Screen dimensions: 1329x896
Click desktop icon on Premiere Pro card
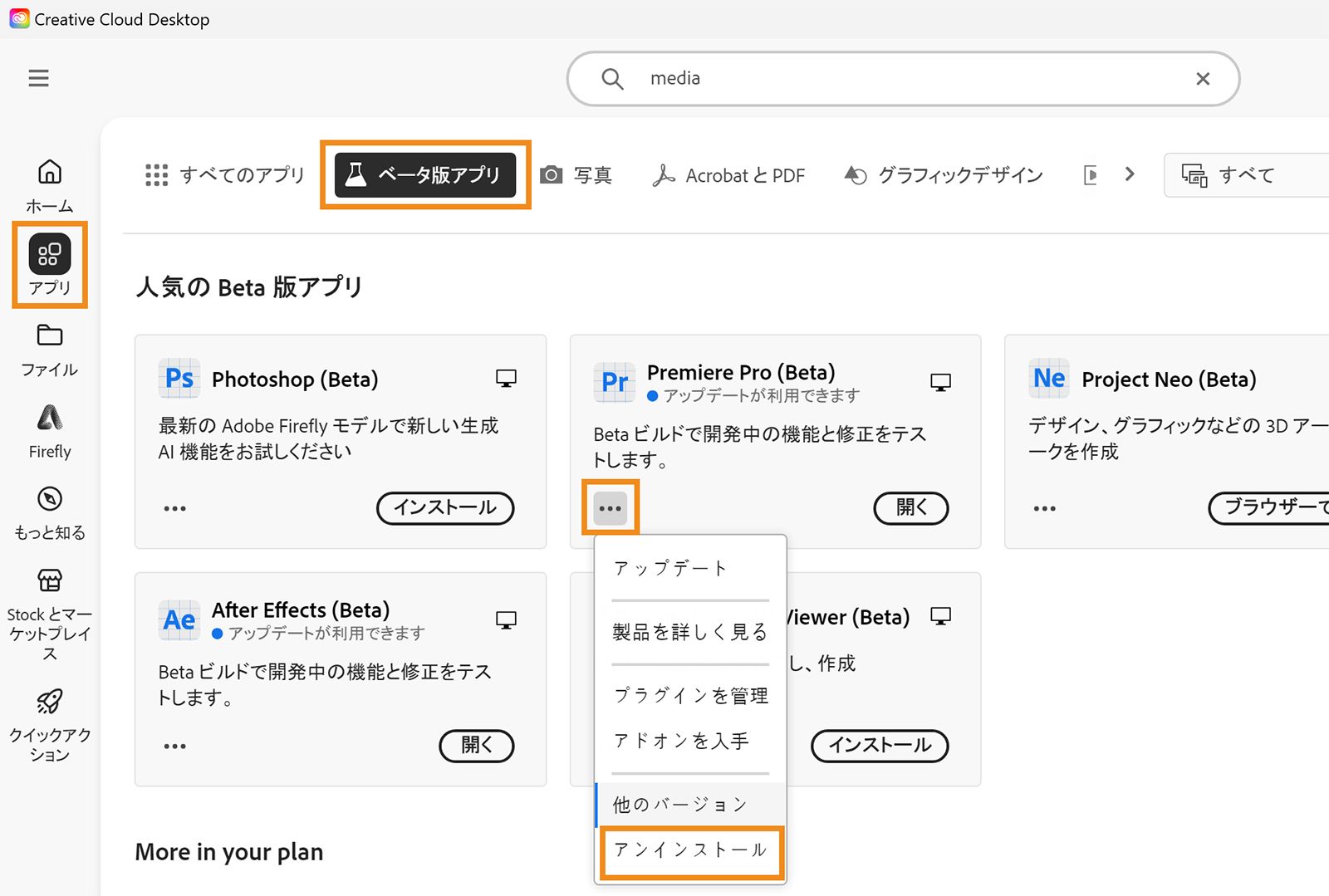click(x=940, y=382)
